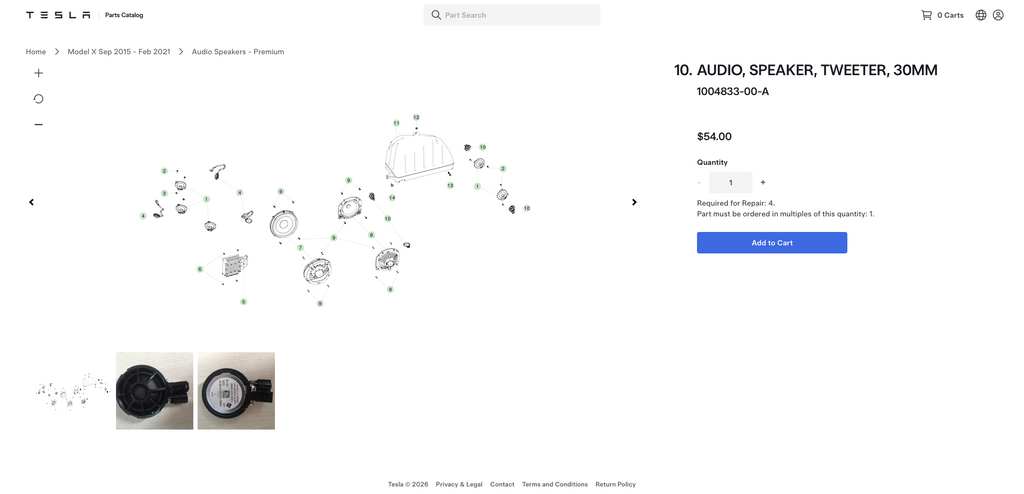Reset the diagram view with rotate icon

coord(39,99)
